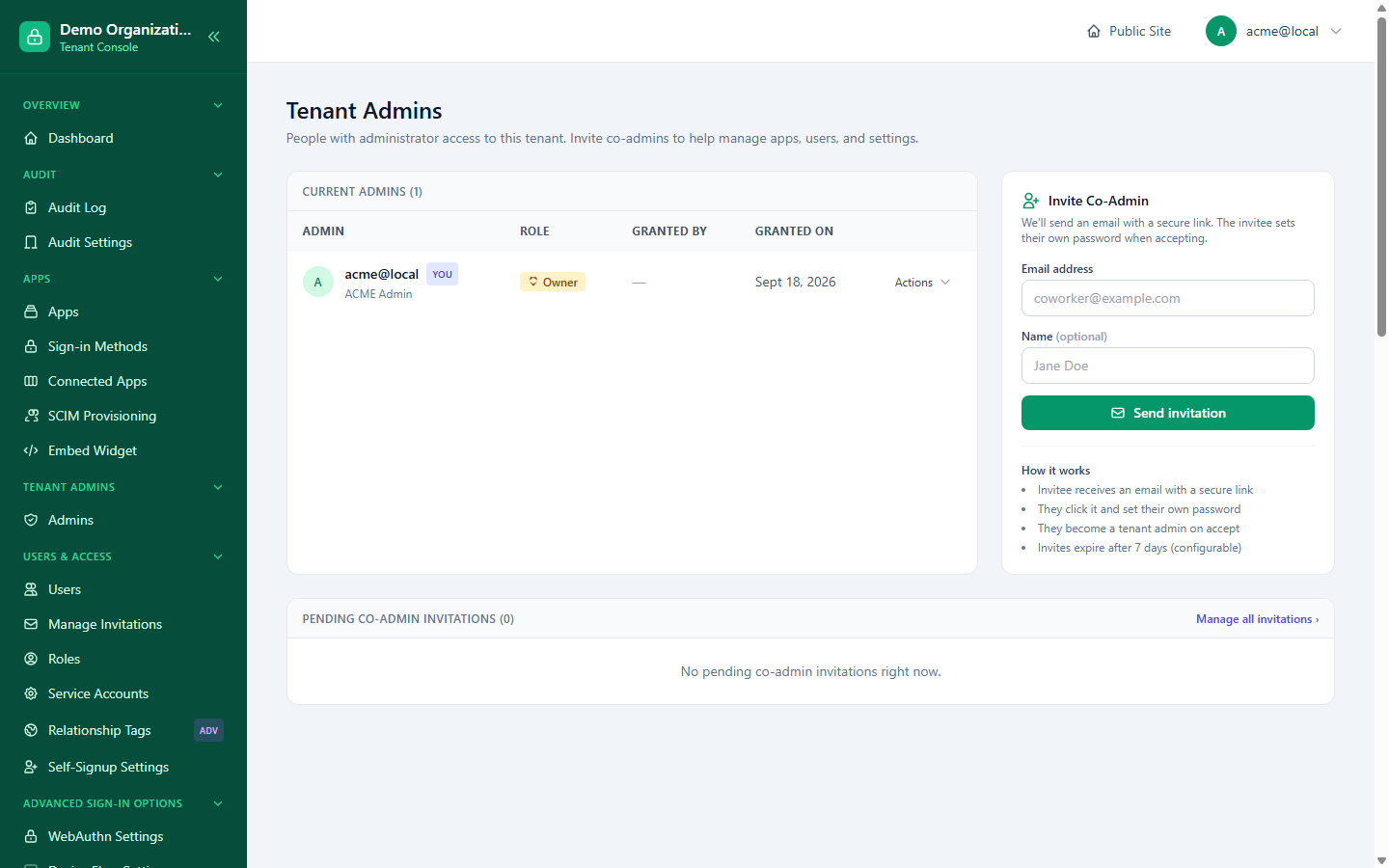Click the Apps icon in sidebar

point(31,312)
